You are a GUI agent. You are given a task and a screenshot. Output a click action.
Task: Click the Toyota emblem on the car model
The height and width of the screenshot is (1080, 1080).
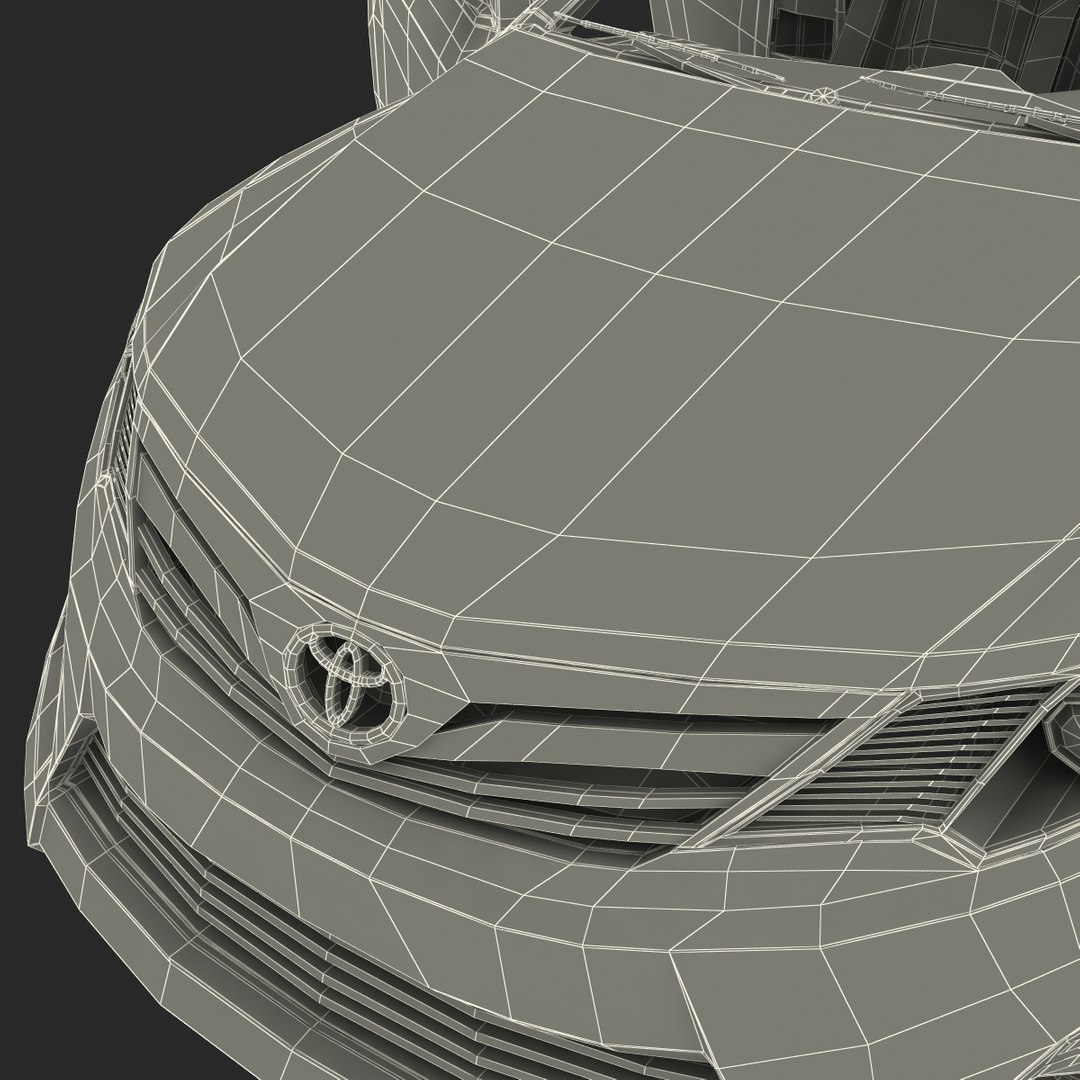345,683
